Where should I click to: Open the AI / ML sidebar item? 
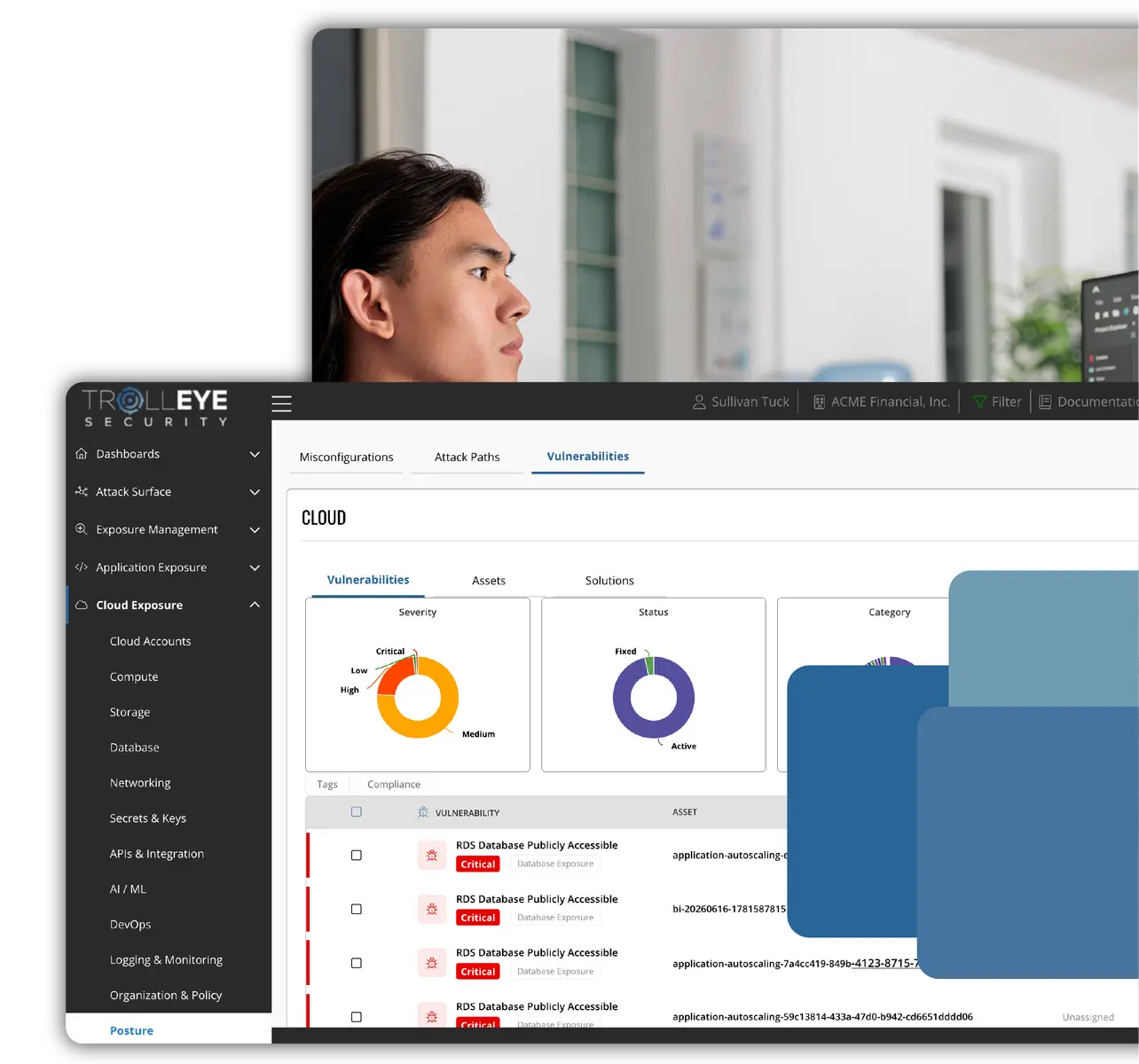(128, 888)
